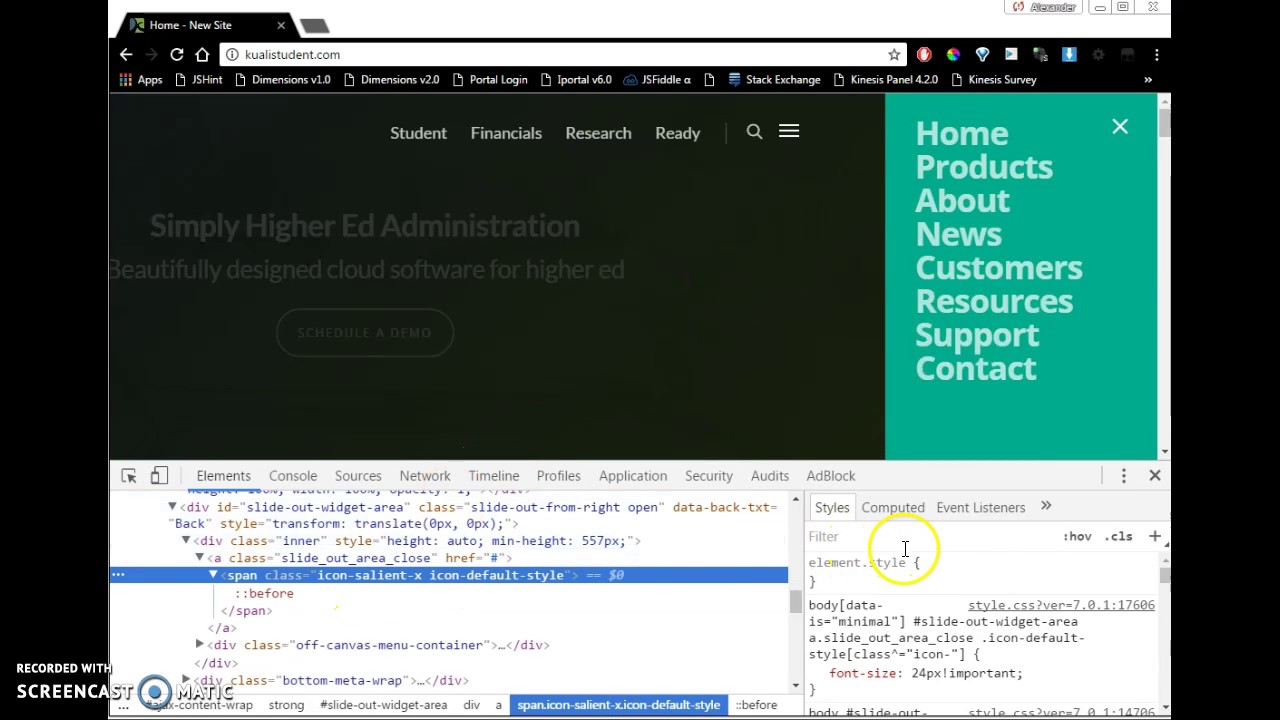The image size is (1280, 720).
Task: Click the website search magnifier icon
Action: coord(754,132)
